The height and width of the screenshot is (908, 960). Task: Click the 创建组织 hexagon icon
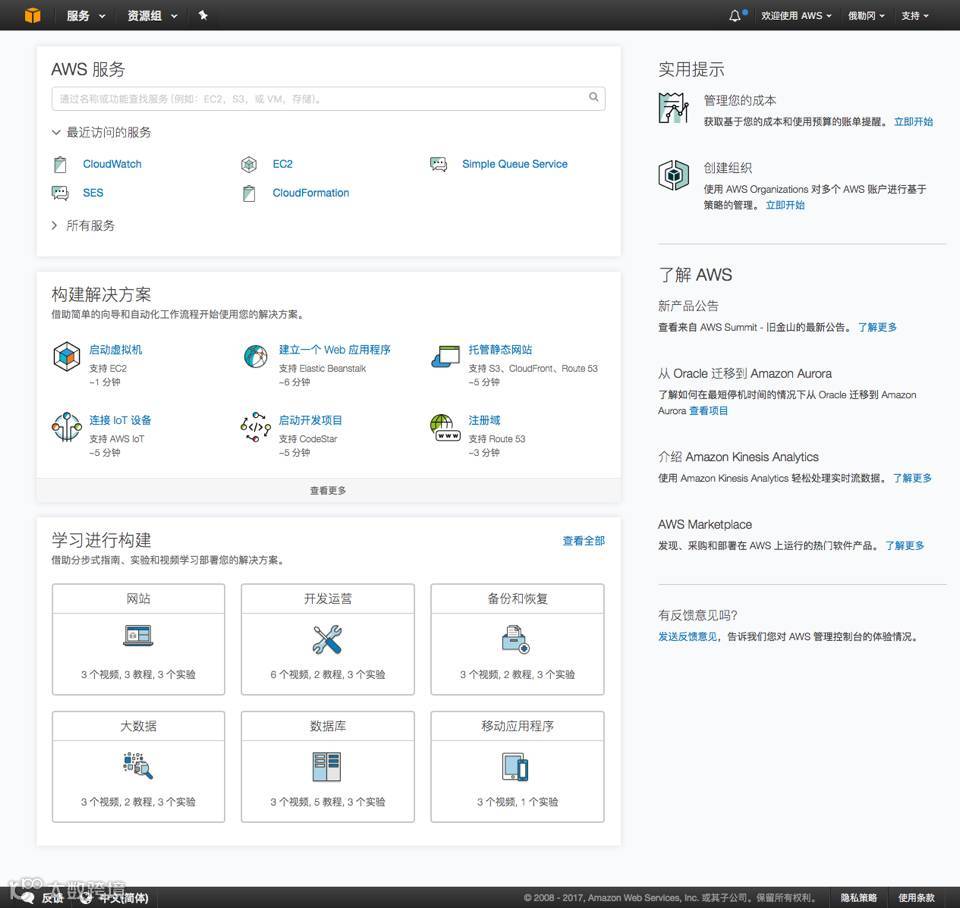pyautogui.click(x=673, y=175)
